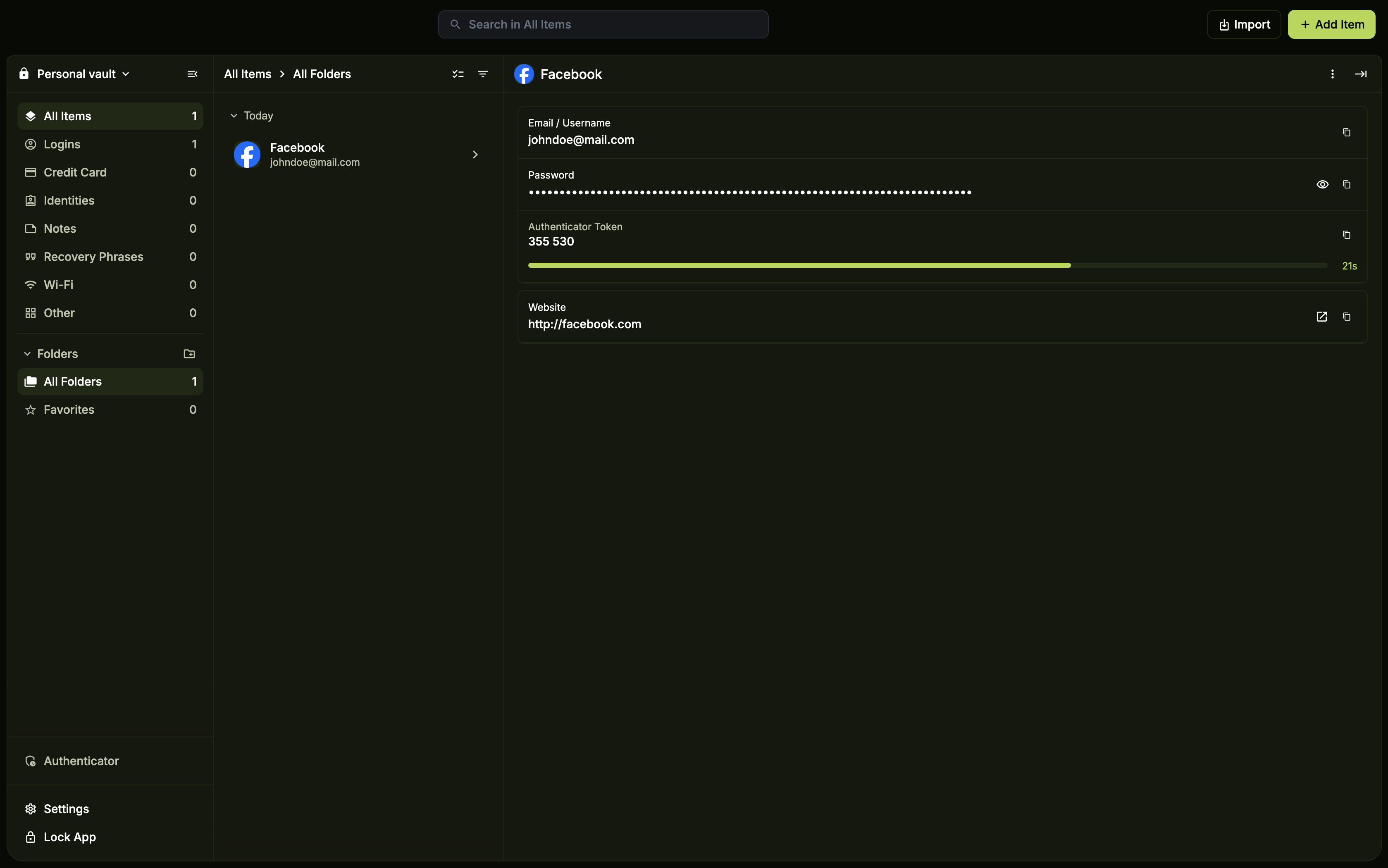Copy the Website URL
Screen dimensions: 1388x868
(x=1347, y=317)
